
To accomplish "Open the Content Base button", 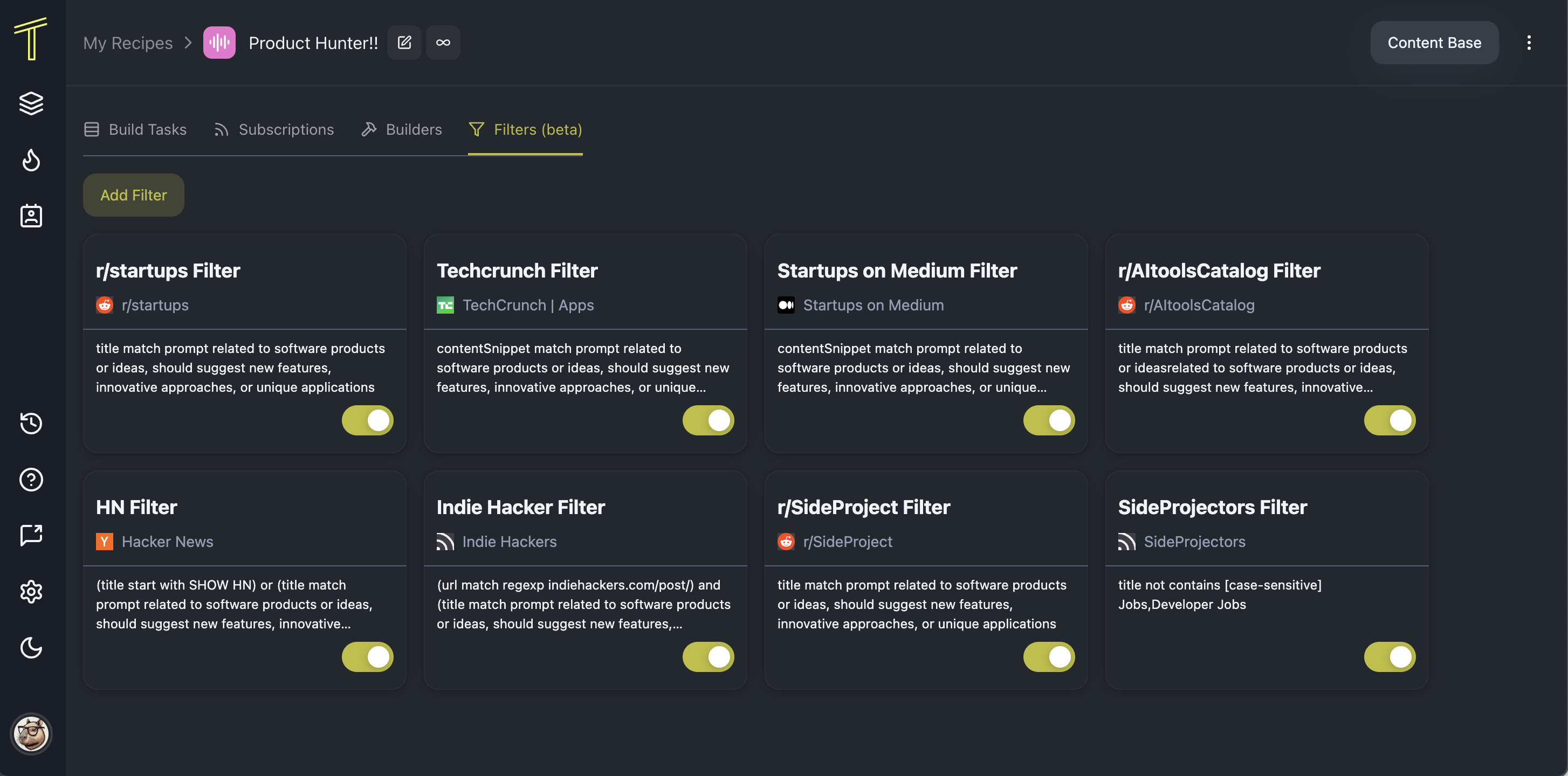I will coord(1434,43).
